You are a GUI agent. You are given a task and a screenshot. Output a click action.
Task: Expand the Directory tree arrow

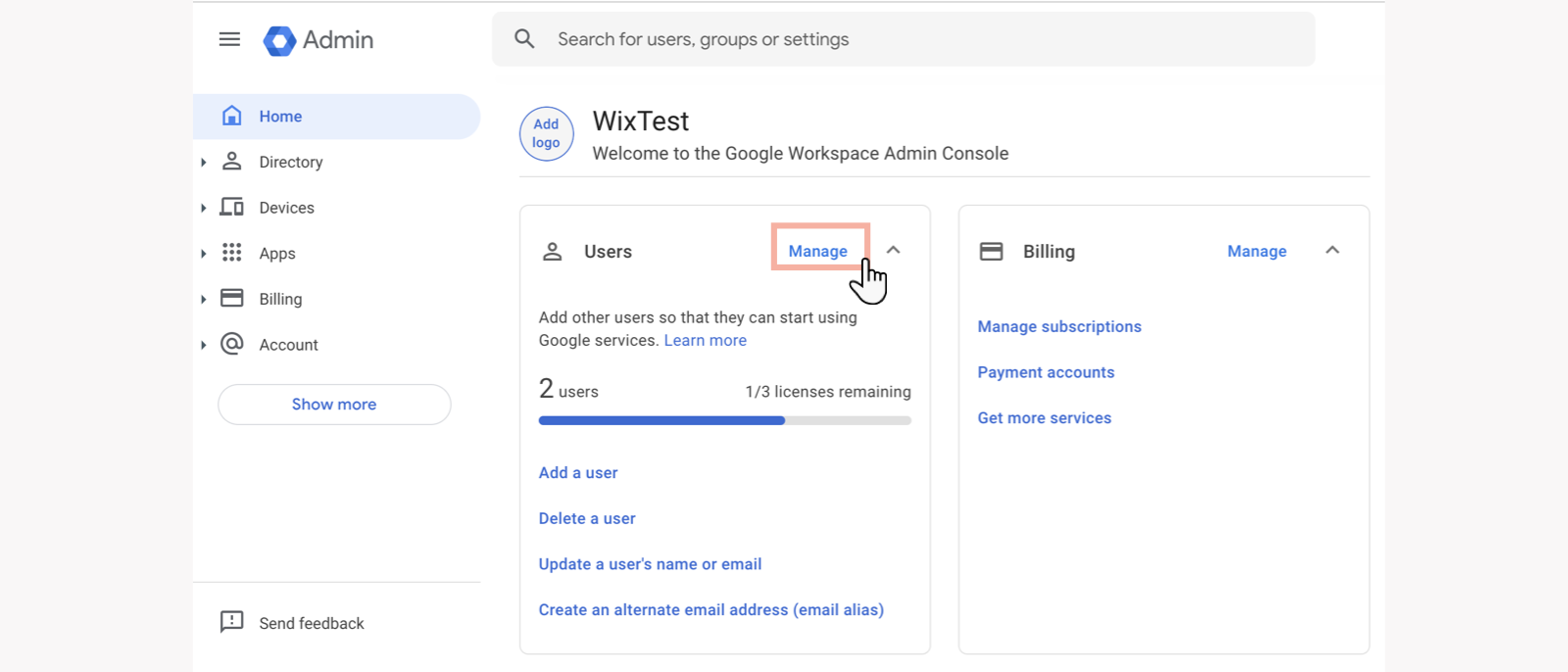203,162
